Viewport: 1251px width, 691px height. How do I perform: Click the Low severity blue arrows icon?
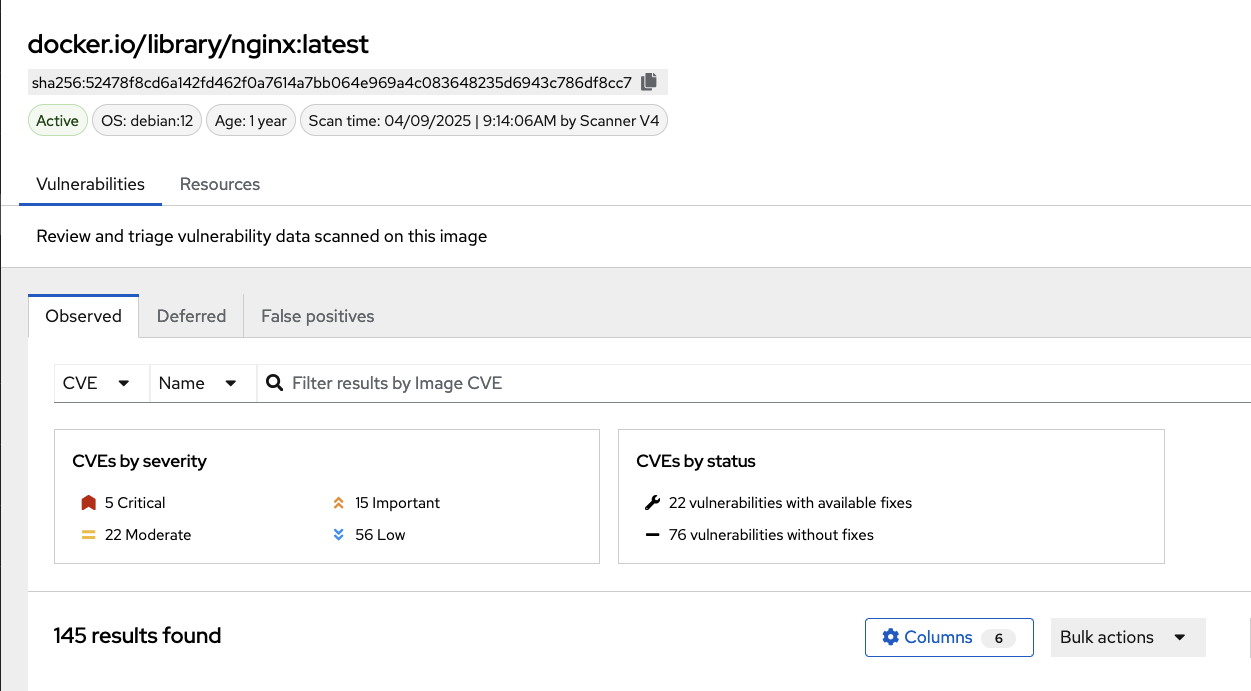pos(339,535)
